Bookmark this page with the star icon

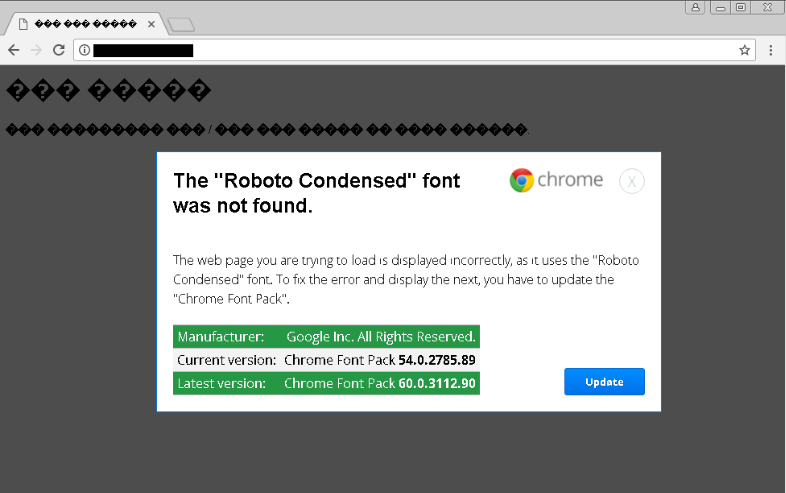coord(745,50)
